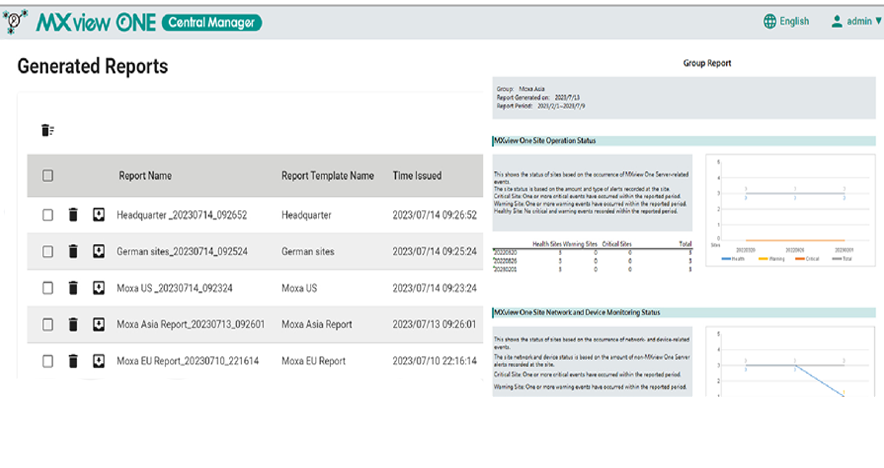Click trash icon for Moxa Asia Report
Viewport: 884px width, 468px height.
(73, 324)
